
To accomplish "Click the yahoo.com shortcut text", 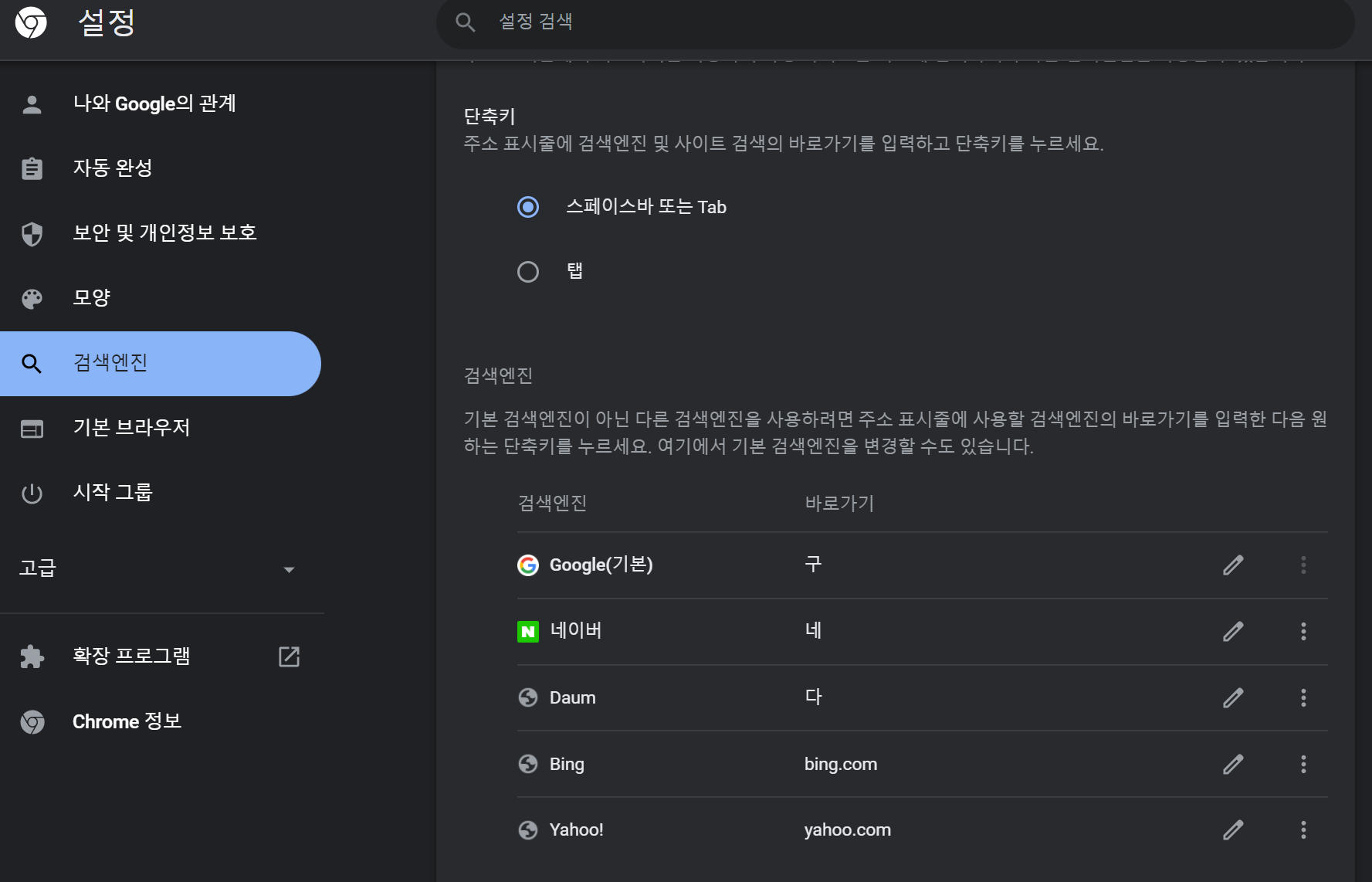I will [848, 830].
